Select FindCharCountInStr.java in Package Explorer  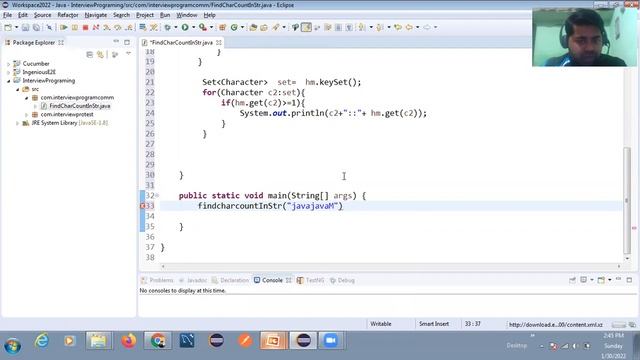coord(80,106)
